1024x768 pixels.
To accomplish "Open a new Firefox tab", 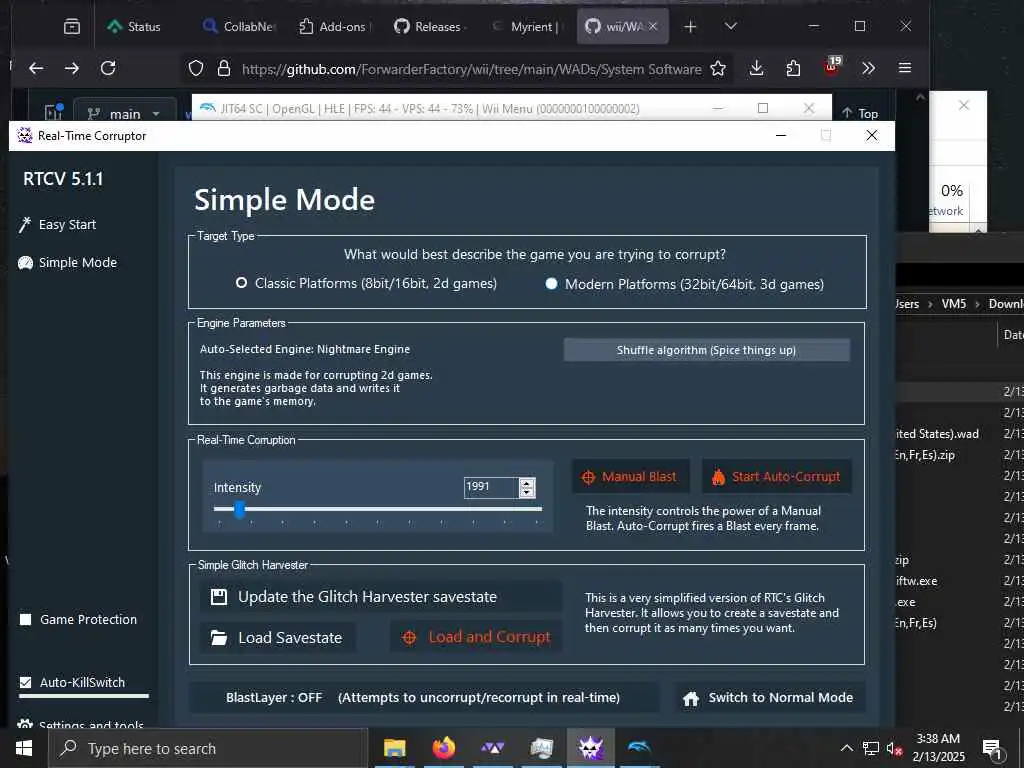I will 690,27.
